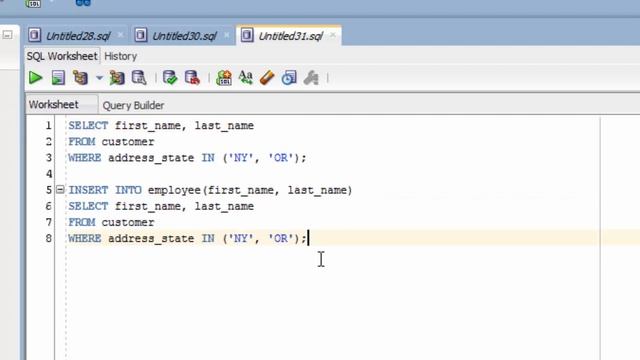Click the Commit icon with green check

(x=169, y=78)
